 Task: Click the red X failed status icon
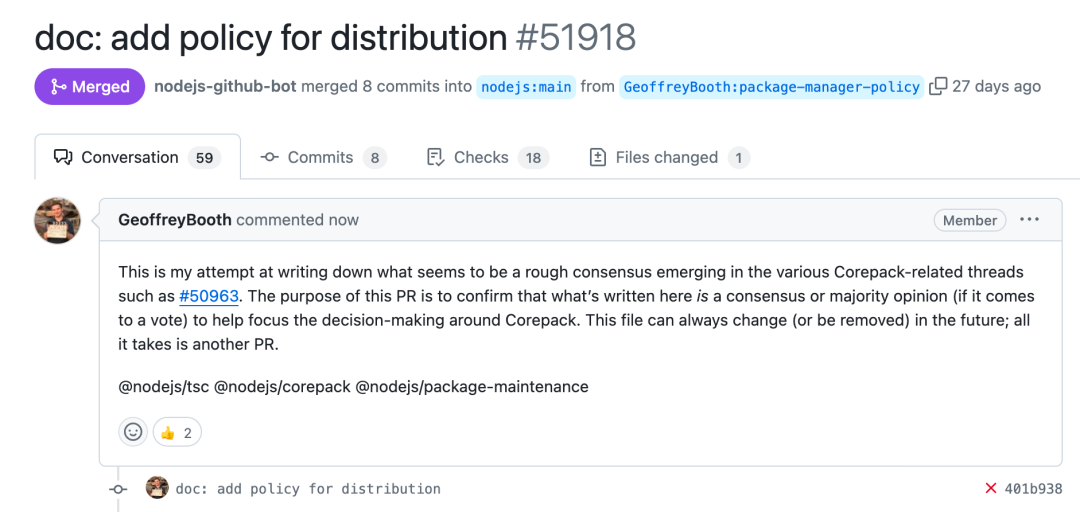[x=991, y=489]
